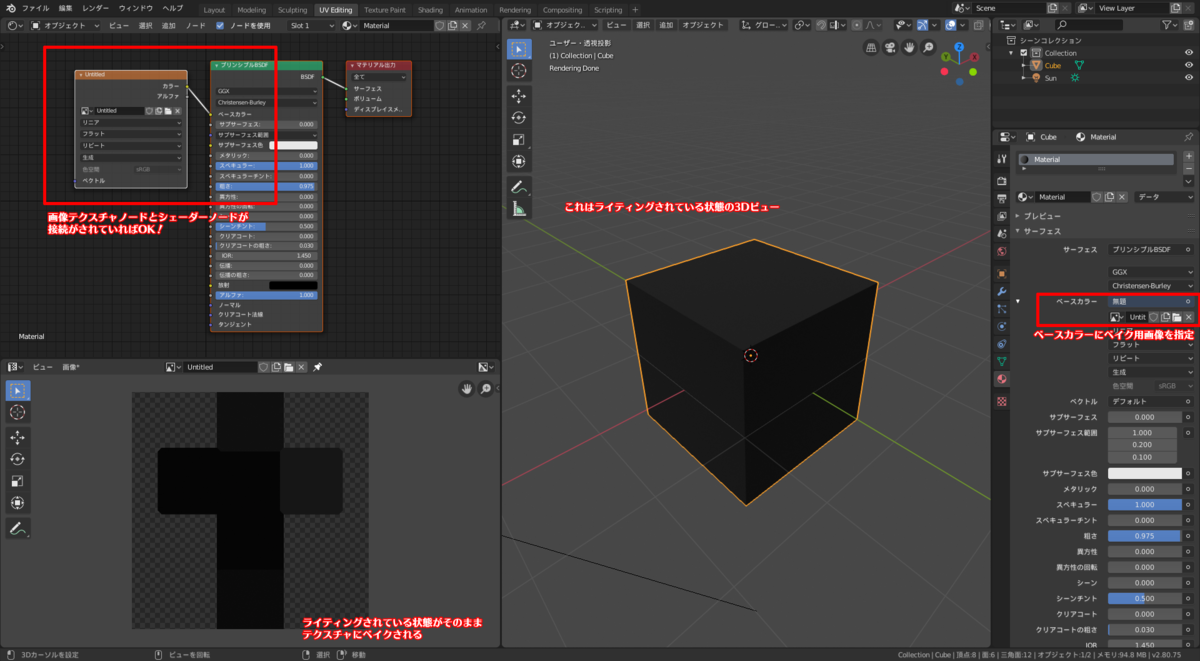This screenshot has width=1200, height=661.
Task: Expand the プレビュー panel
Action: pyautogui.click(x=1019, y=216)
